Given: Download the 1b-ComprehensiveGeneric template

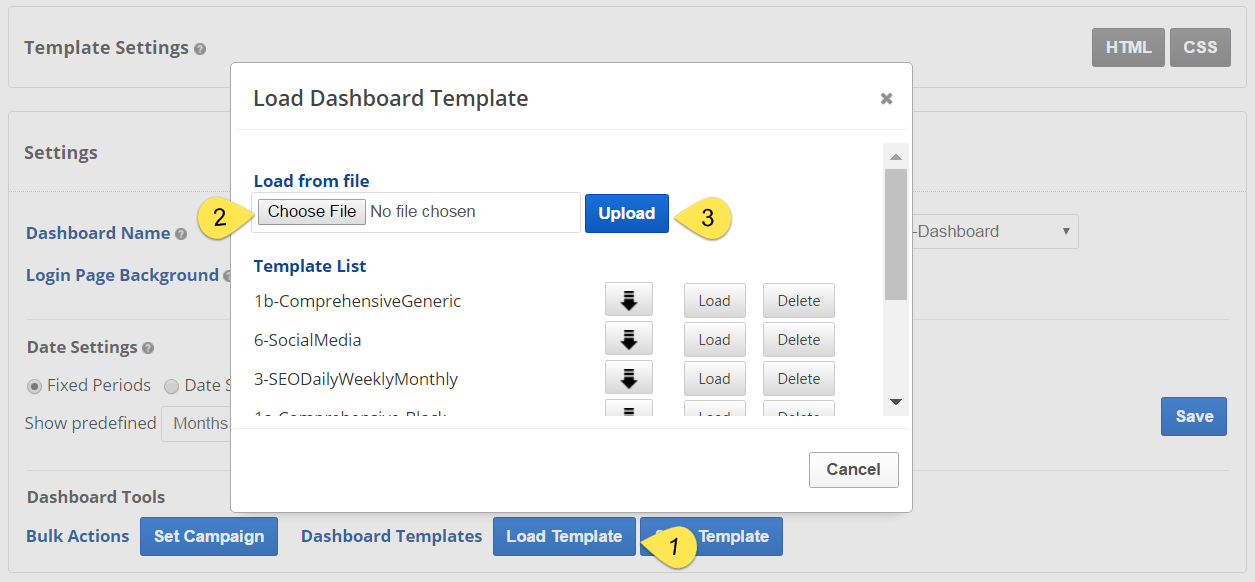Looking at the screenshot, I should pos(628,300).
